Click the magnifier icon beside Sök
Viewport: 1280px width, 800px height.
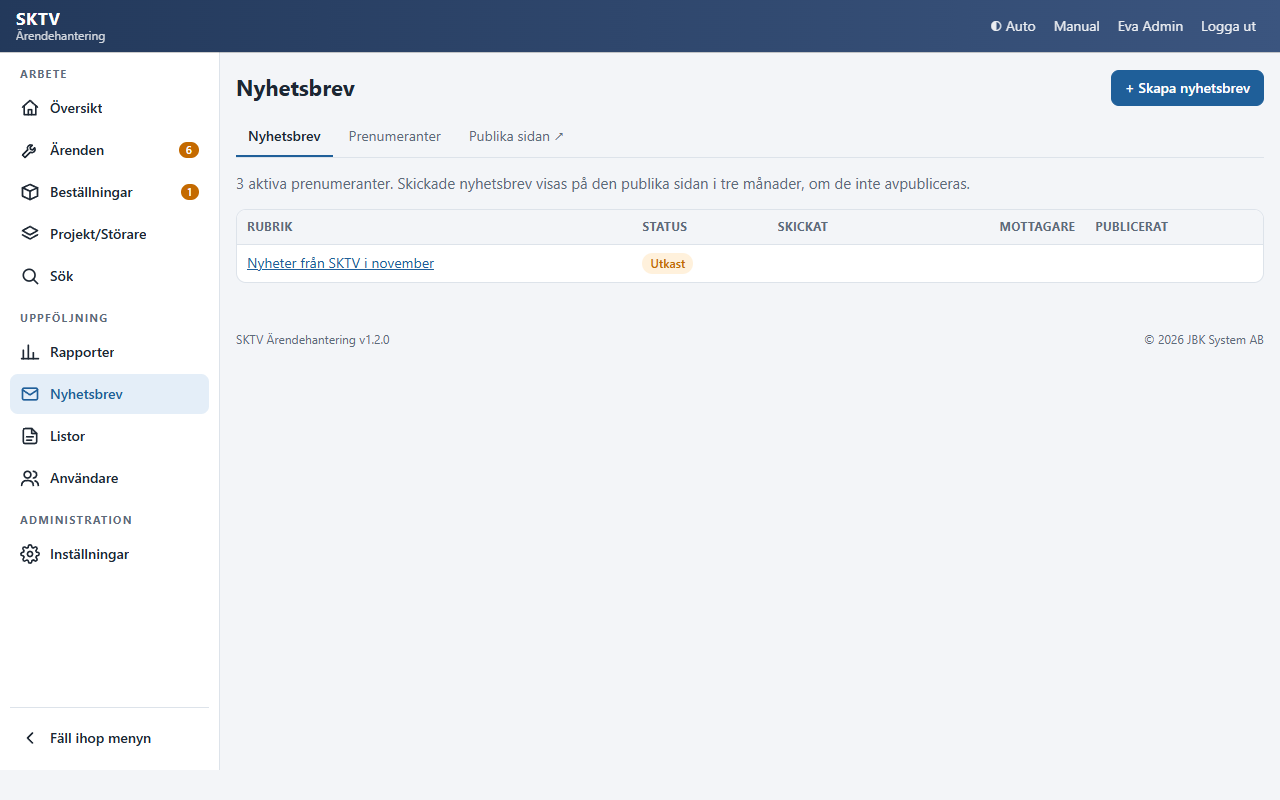pos(30,276)
